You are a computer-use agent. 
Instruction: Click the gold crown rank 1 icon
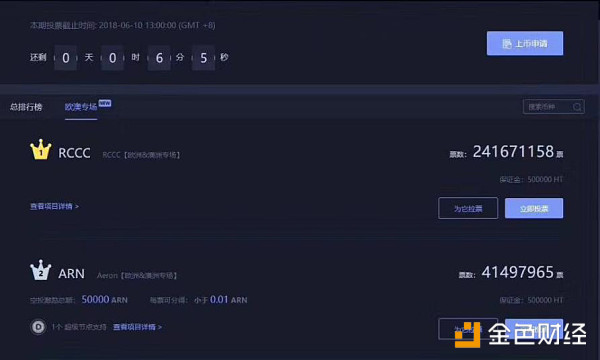[x=41, y=150]
